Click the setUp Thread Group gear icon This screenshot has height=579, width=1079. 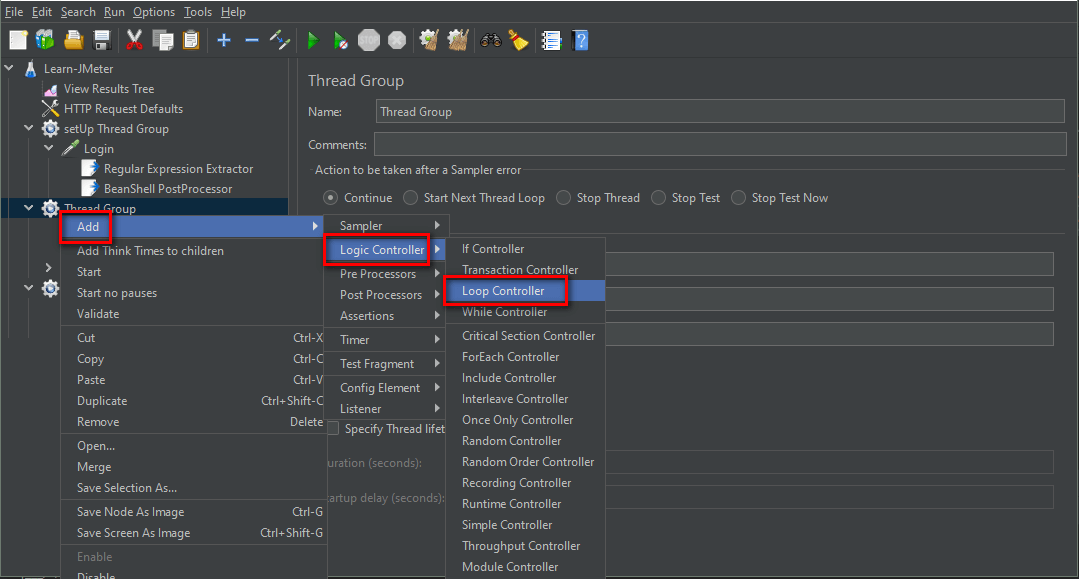(50, 129)
